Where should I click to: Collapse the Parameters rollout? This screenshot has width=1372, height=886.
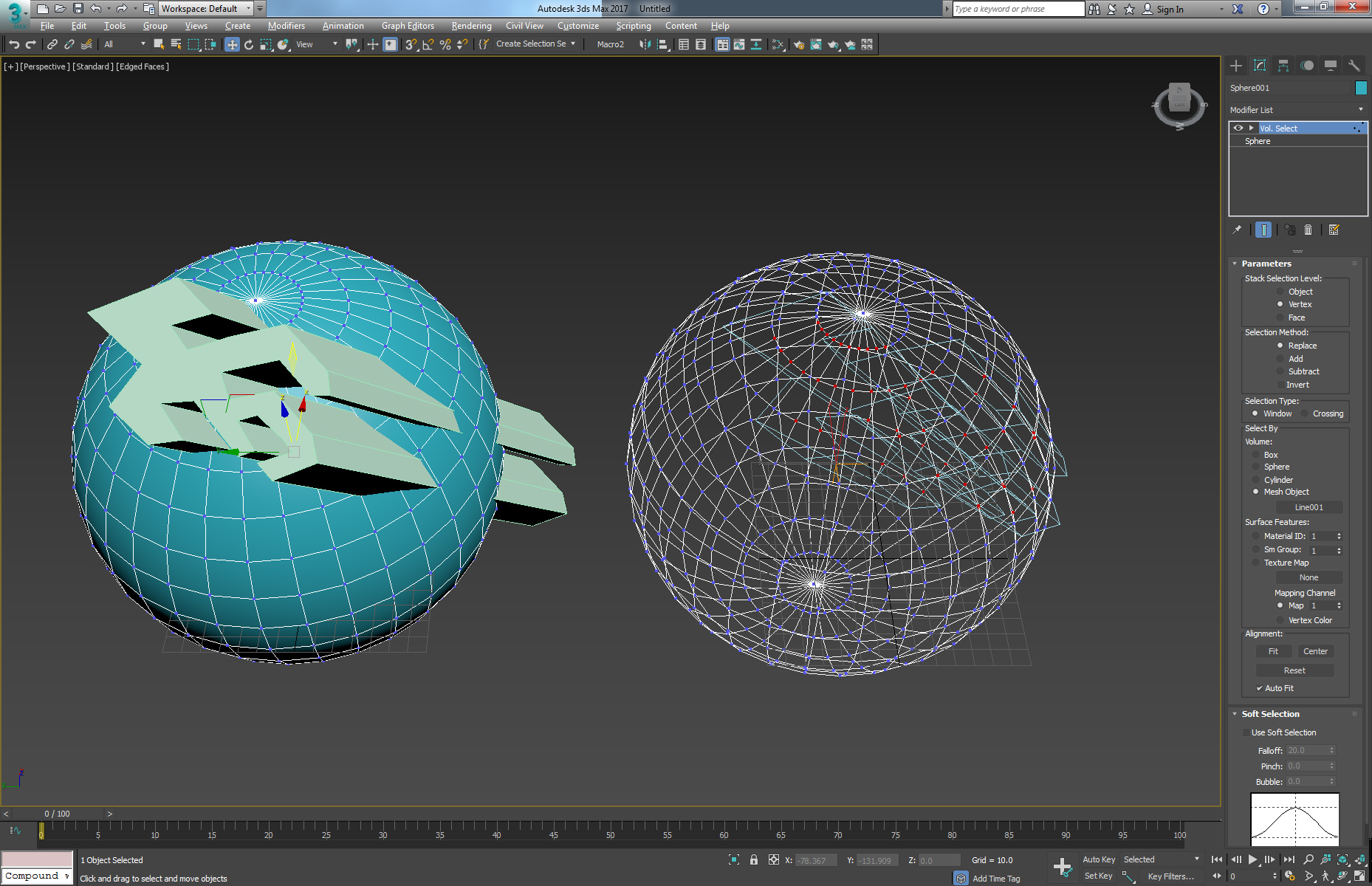pyautogui.click(x=1235, y=264)
